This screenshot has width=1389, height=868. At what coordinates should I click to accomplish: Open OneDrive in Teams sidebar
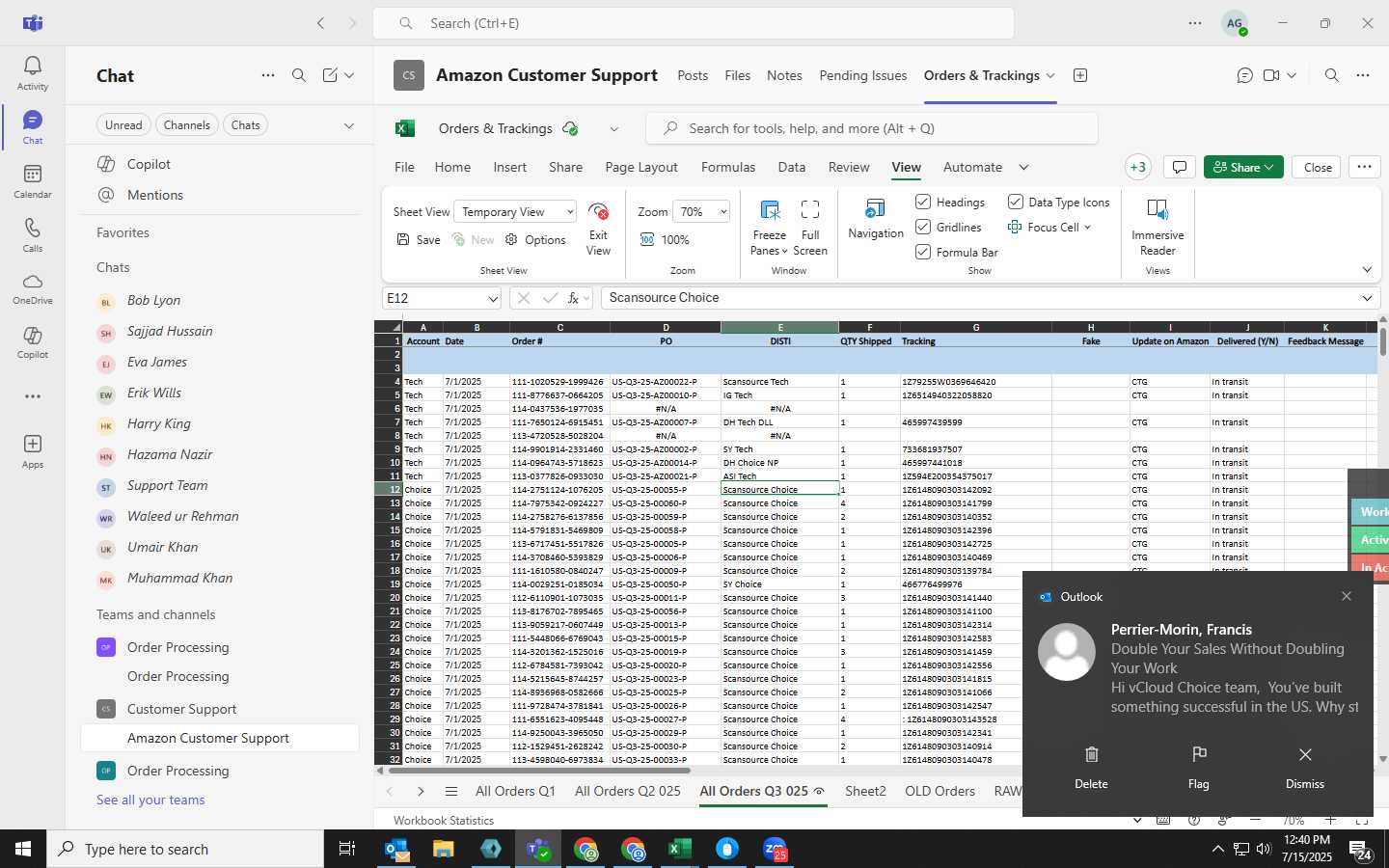coord(32,289)
